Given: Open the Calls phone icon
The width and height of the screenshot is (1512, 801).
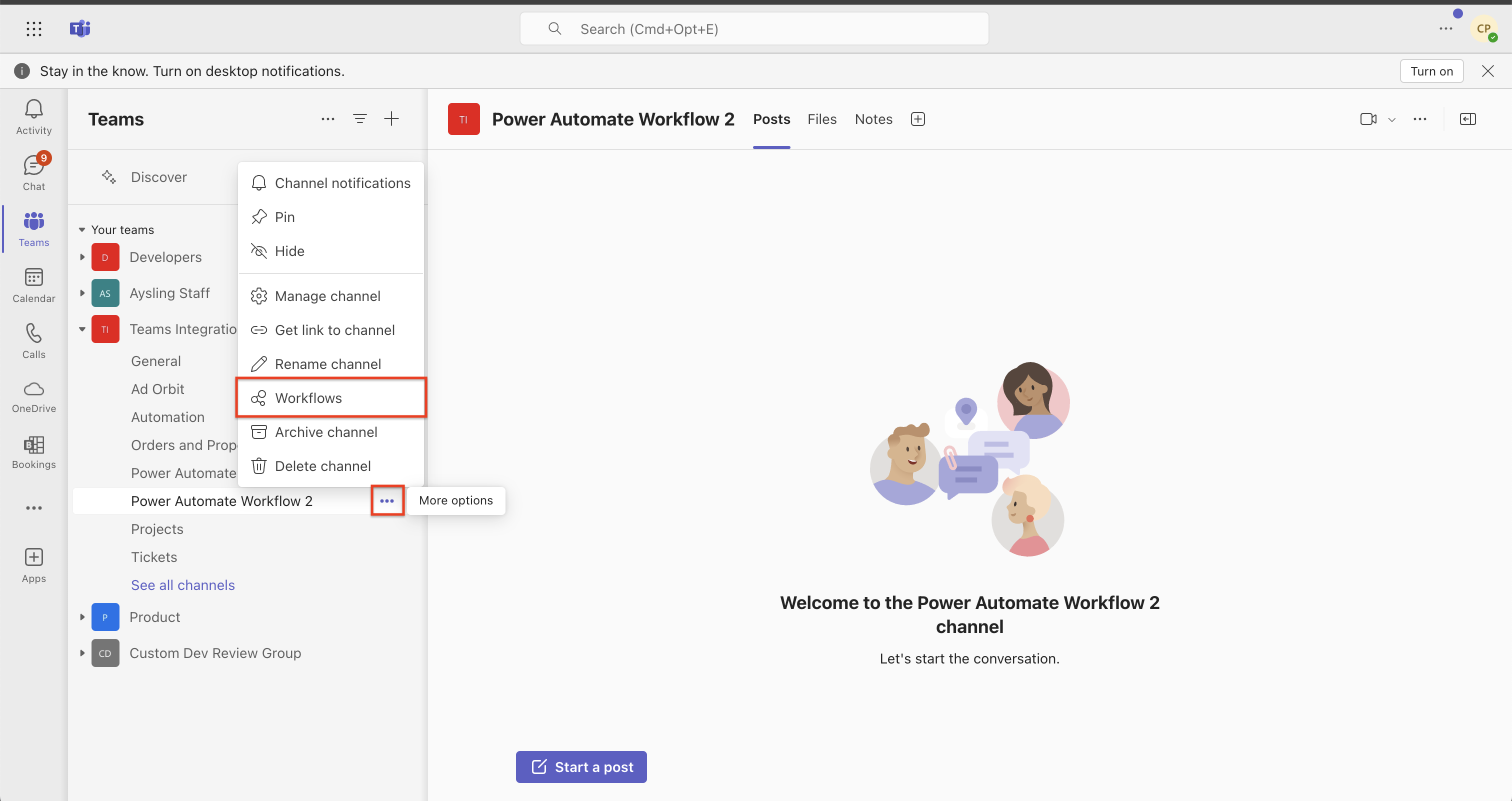Looking at the screenshot, I should click(33, 341).
